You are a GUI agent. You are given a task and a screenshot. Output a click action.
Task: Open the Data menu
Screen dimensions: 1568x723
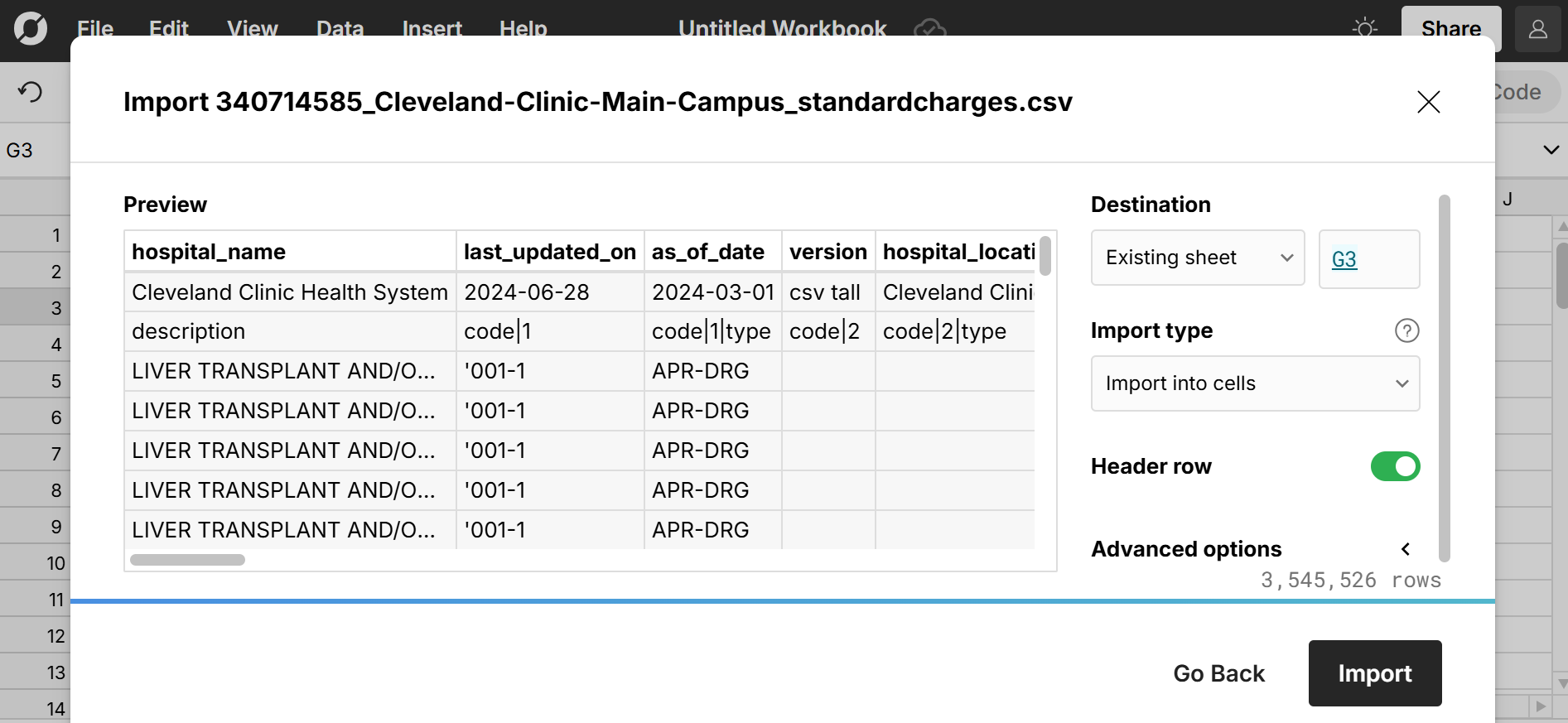pyautogui.click(x=340, y=28)
